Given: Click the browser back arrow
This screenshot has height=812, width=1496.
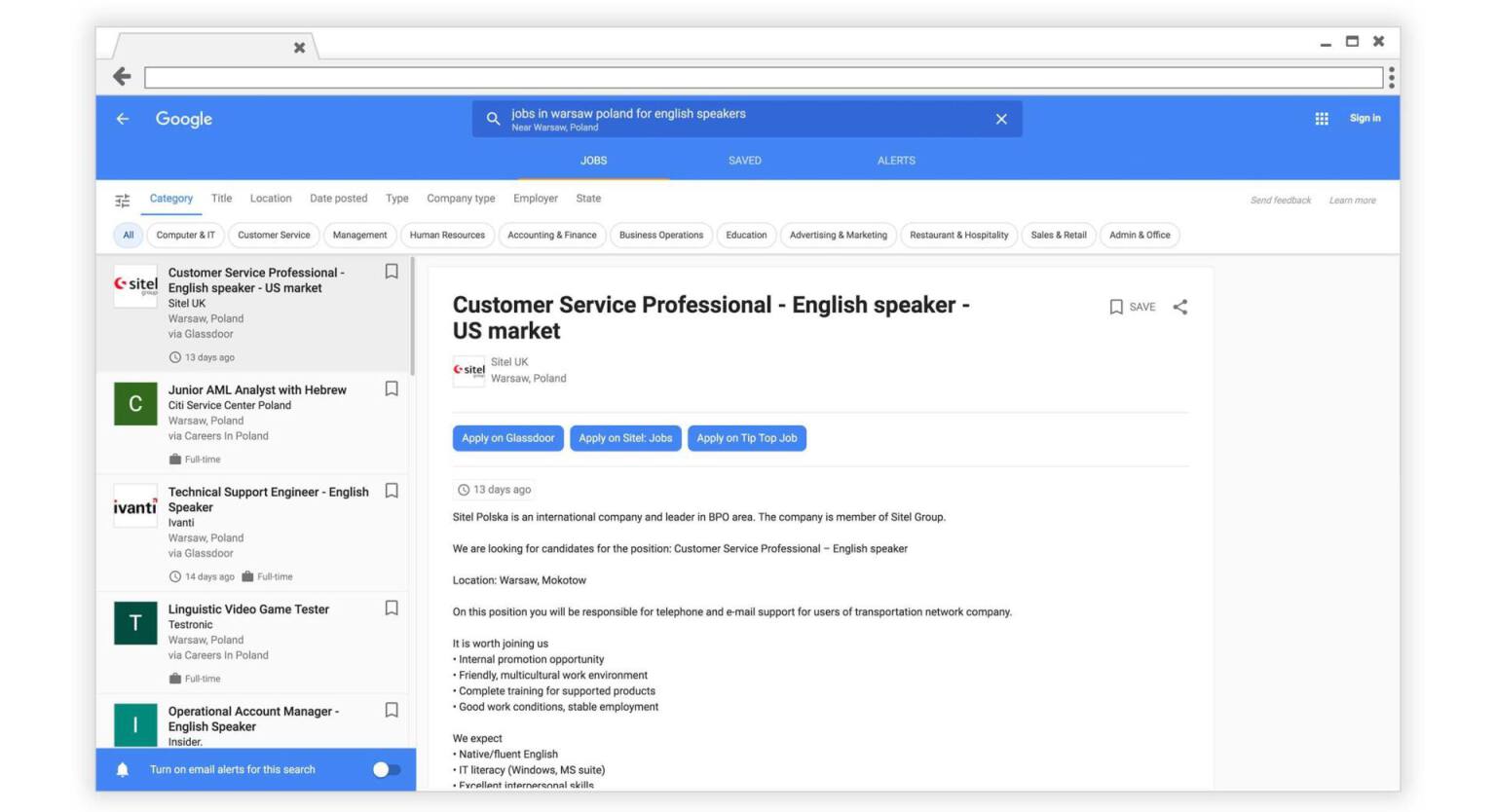Looking at the screenshot, I should pos(122,76).
